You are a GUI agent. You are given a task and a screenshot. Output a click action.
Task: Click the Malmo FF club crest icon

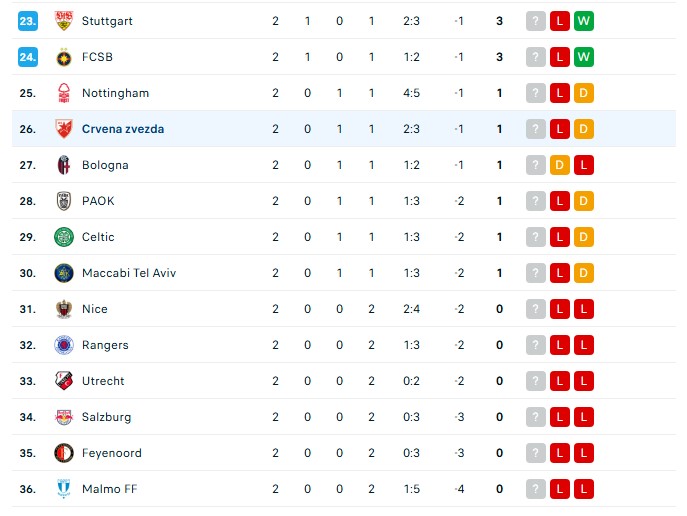pos(64,489)
